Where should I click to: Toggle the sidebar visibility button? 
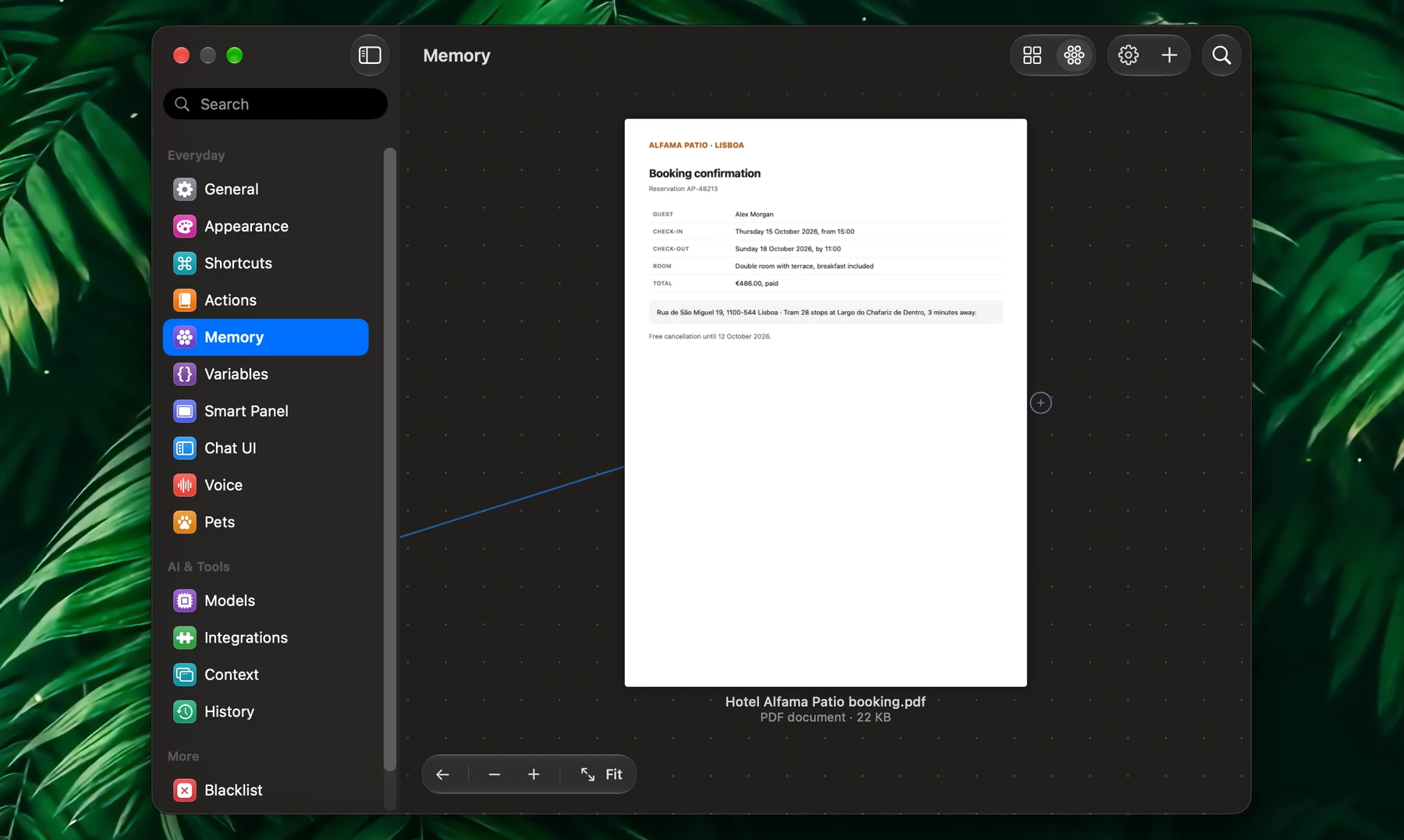[x=370, y=55]
